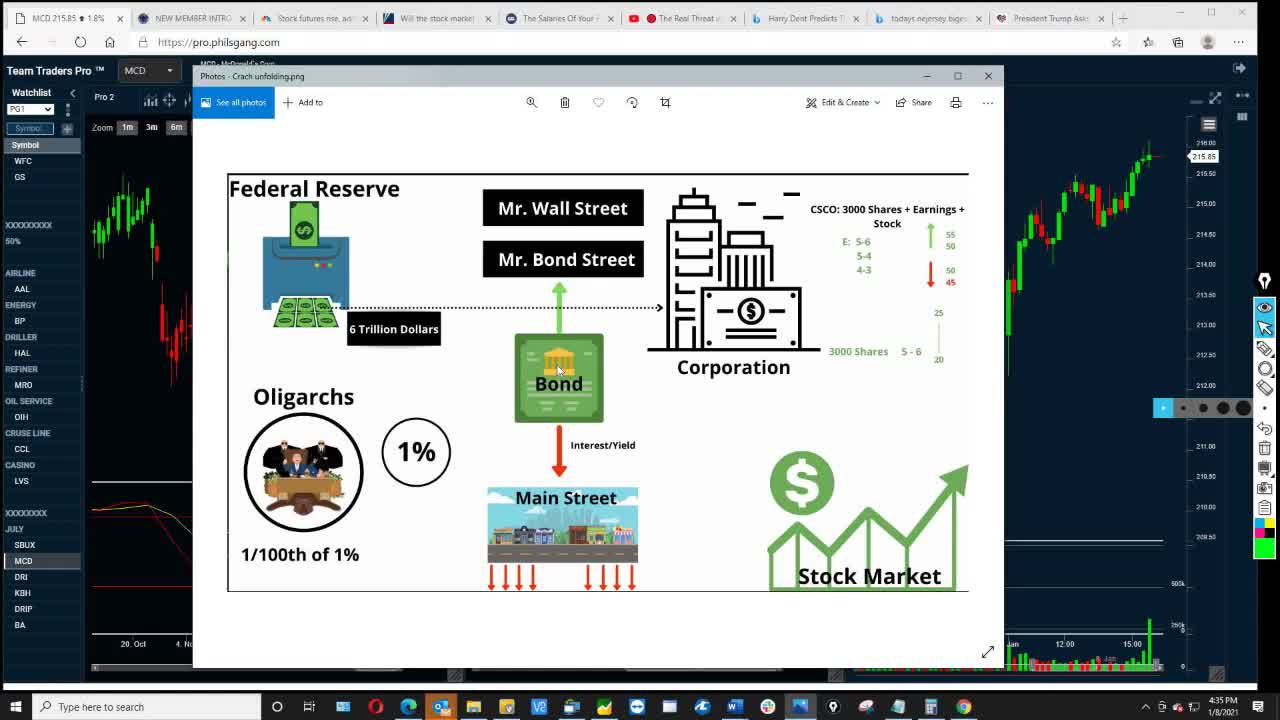Viewport: 1280px width, 720px height.
Task: Select the eraser annotation tool
Action: [1264, 388]
